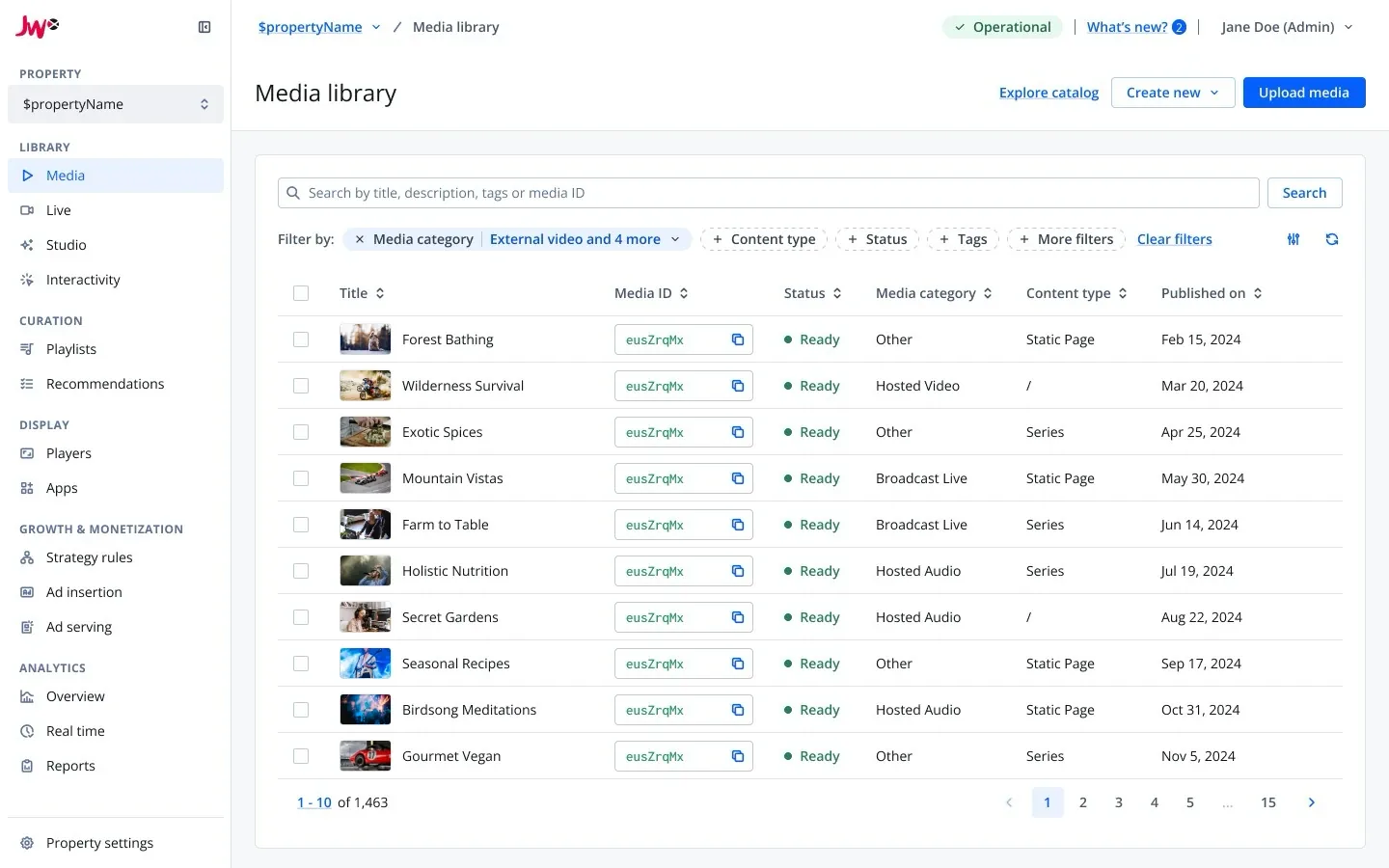The image size is (1389, 868).
Task: Check the Wilderness Survival row
Action: (x=301, y=386)
